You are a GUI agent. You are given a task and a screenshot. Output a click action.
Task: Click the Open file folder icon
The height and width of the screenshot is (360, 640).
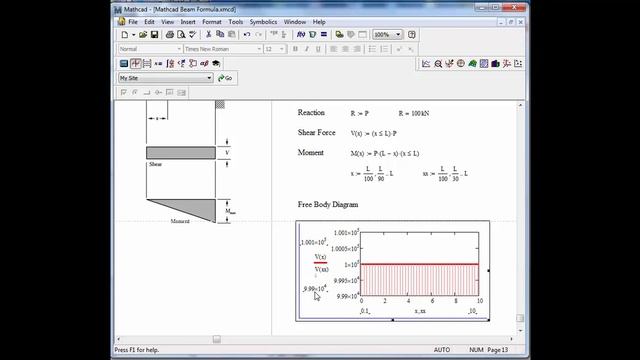click(143, 35)
